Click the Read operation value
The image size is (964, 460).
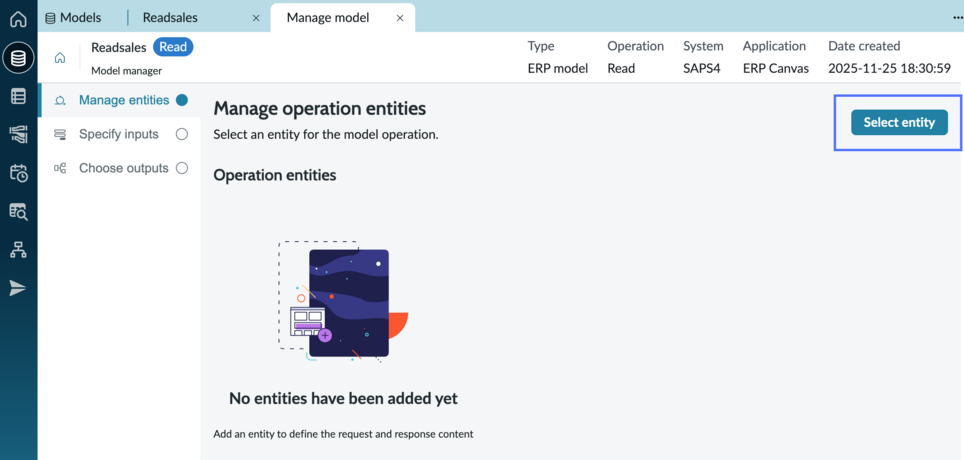pyautogui.click(x=621, y=68)
